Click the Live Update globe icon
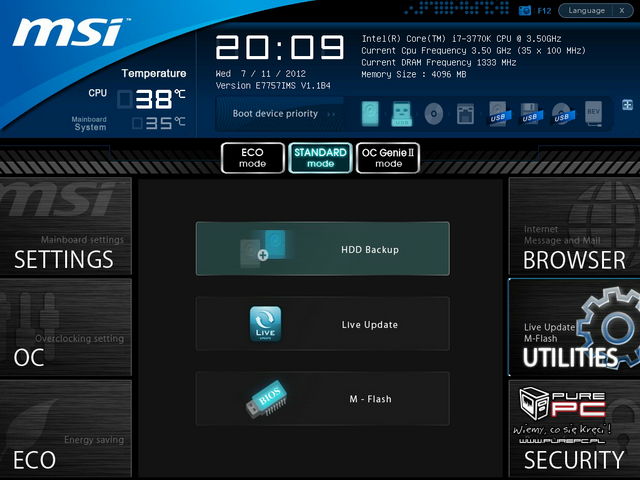The width and height of the screenshot is (640, 480). 265,324
